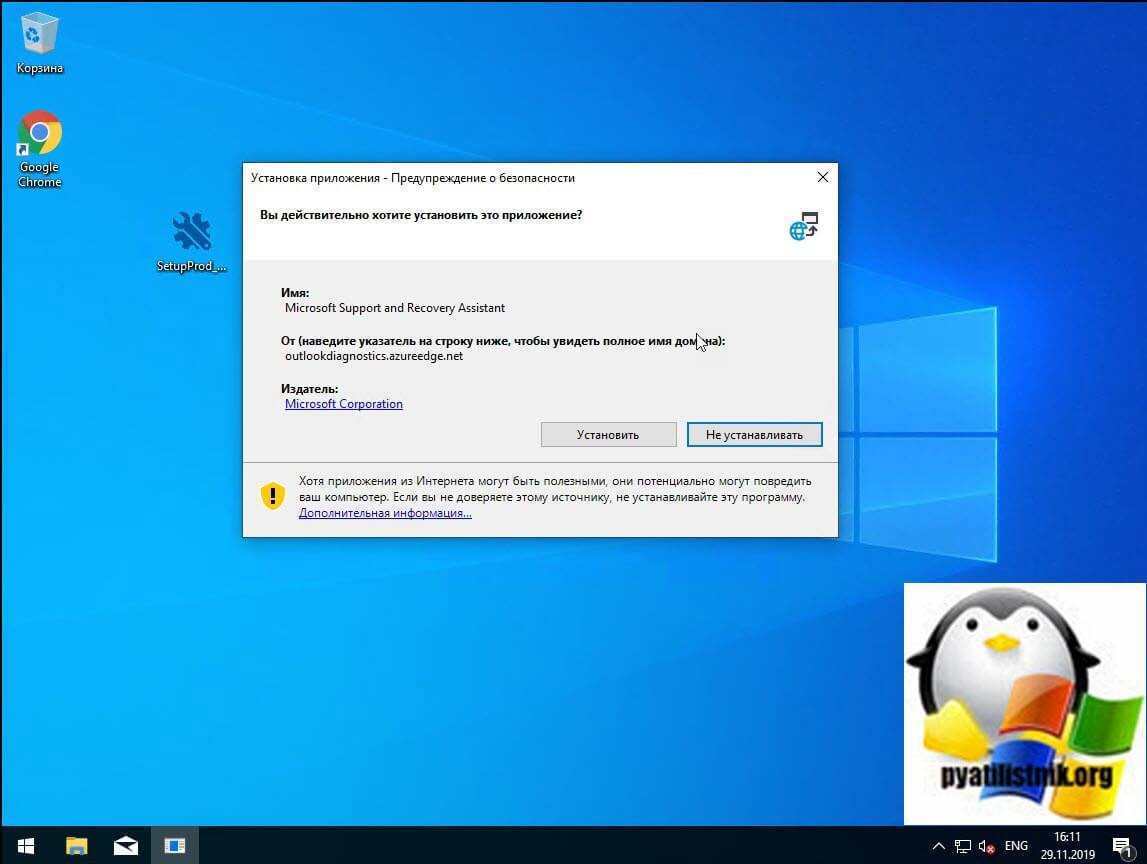Image resolution: width=1147 pixels, height=864 pixels.
Task: Click the network icon in the system tray
Action: [x=962, y=845]
